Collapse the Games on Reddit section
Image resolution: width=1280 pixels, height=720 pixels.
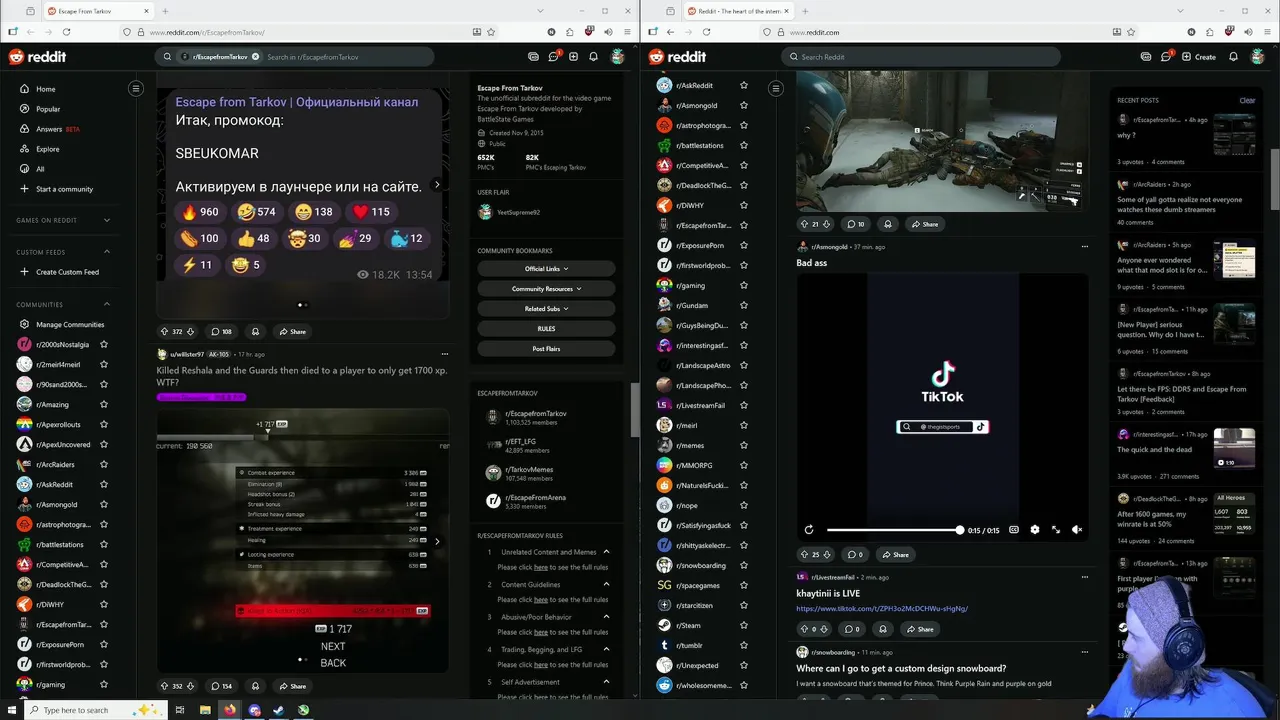(106, 220)
